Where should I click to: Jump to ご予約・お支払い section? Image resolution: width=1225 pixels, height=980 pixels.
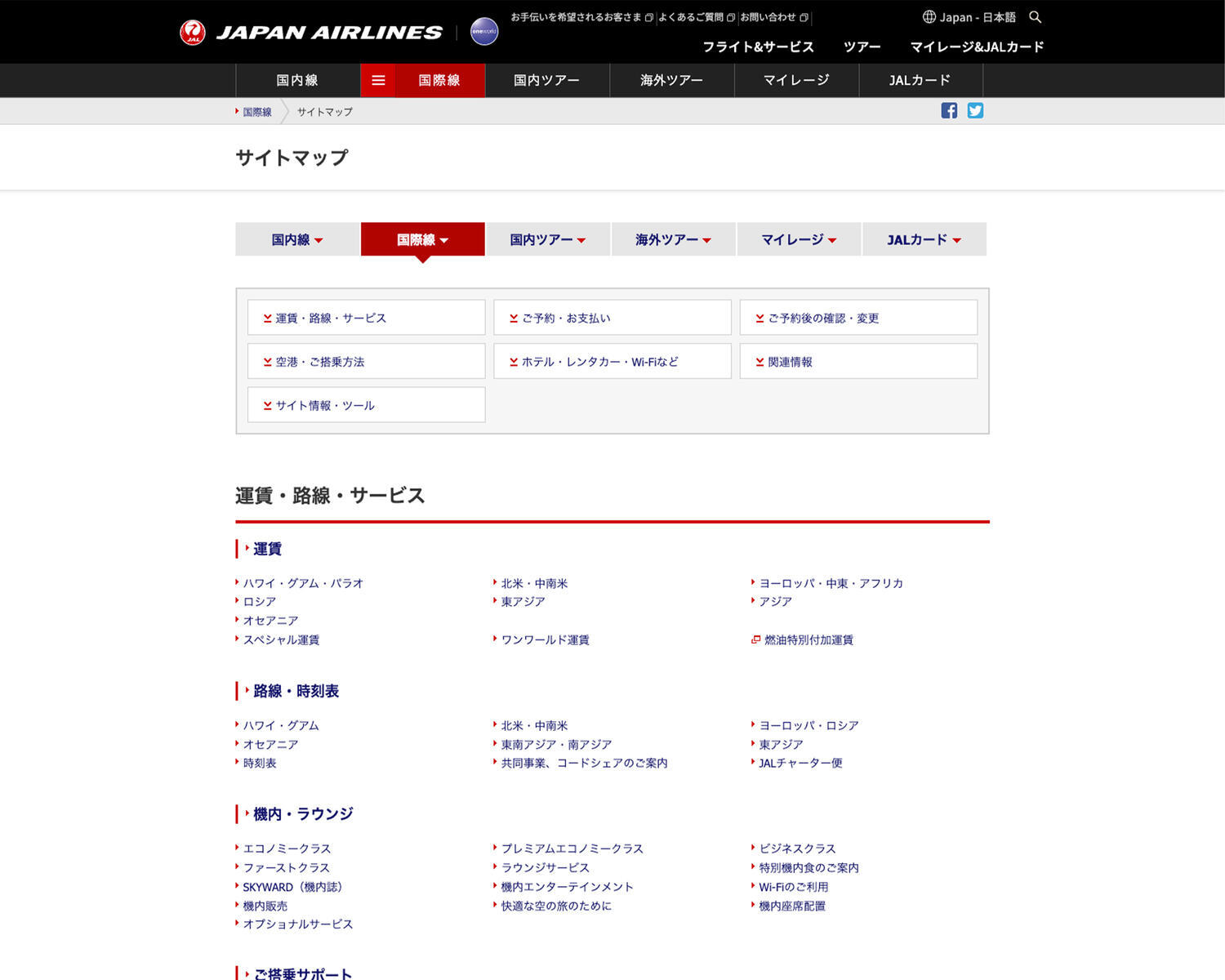click(x=612, y=318)
